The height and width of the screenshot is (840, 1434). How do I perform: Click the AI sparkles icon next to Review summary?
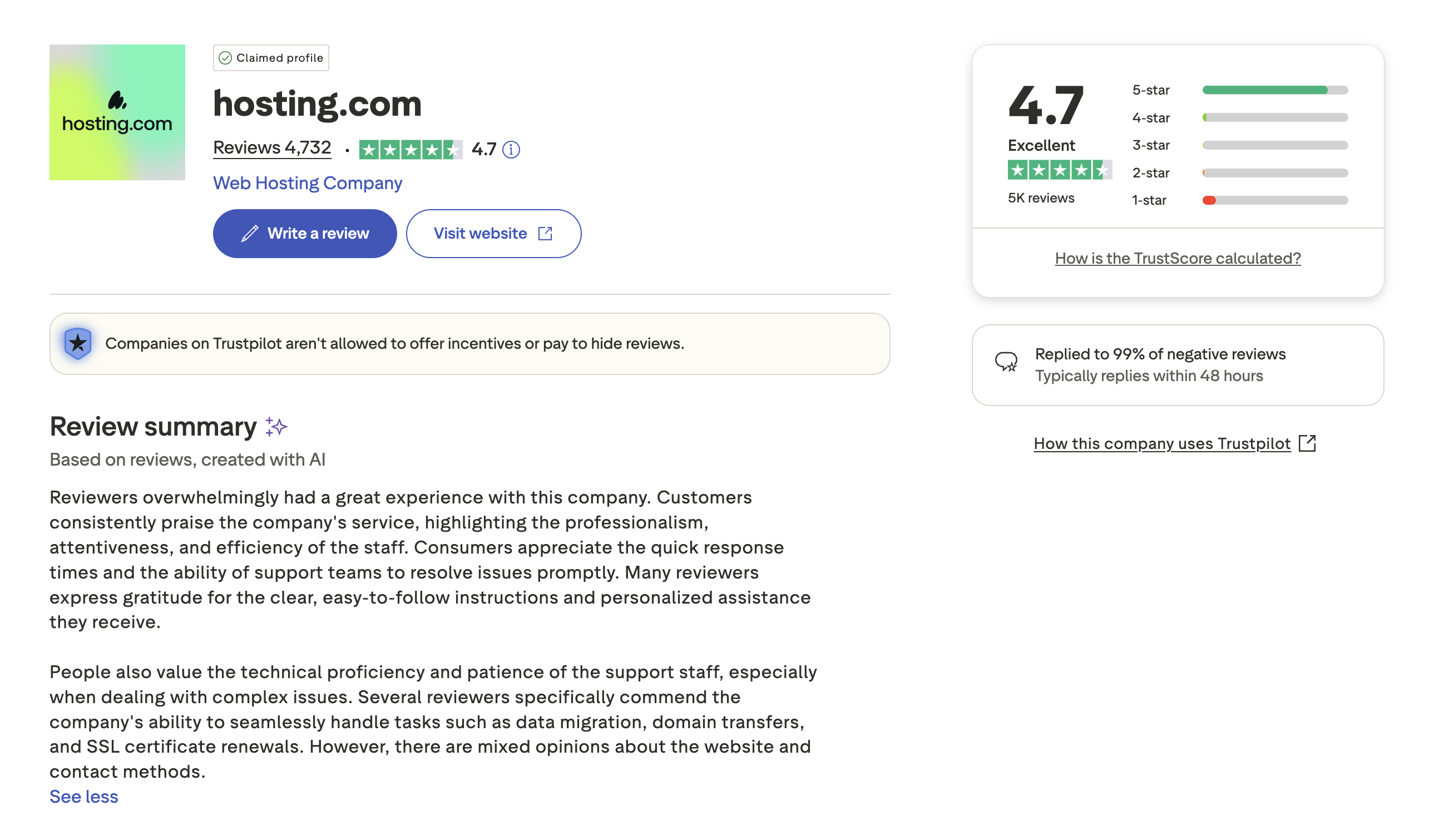pyautogui.click(x=276, y=426)
